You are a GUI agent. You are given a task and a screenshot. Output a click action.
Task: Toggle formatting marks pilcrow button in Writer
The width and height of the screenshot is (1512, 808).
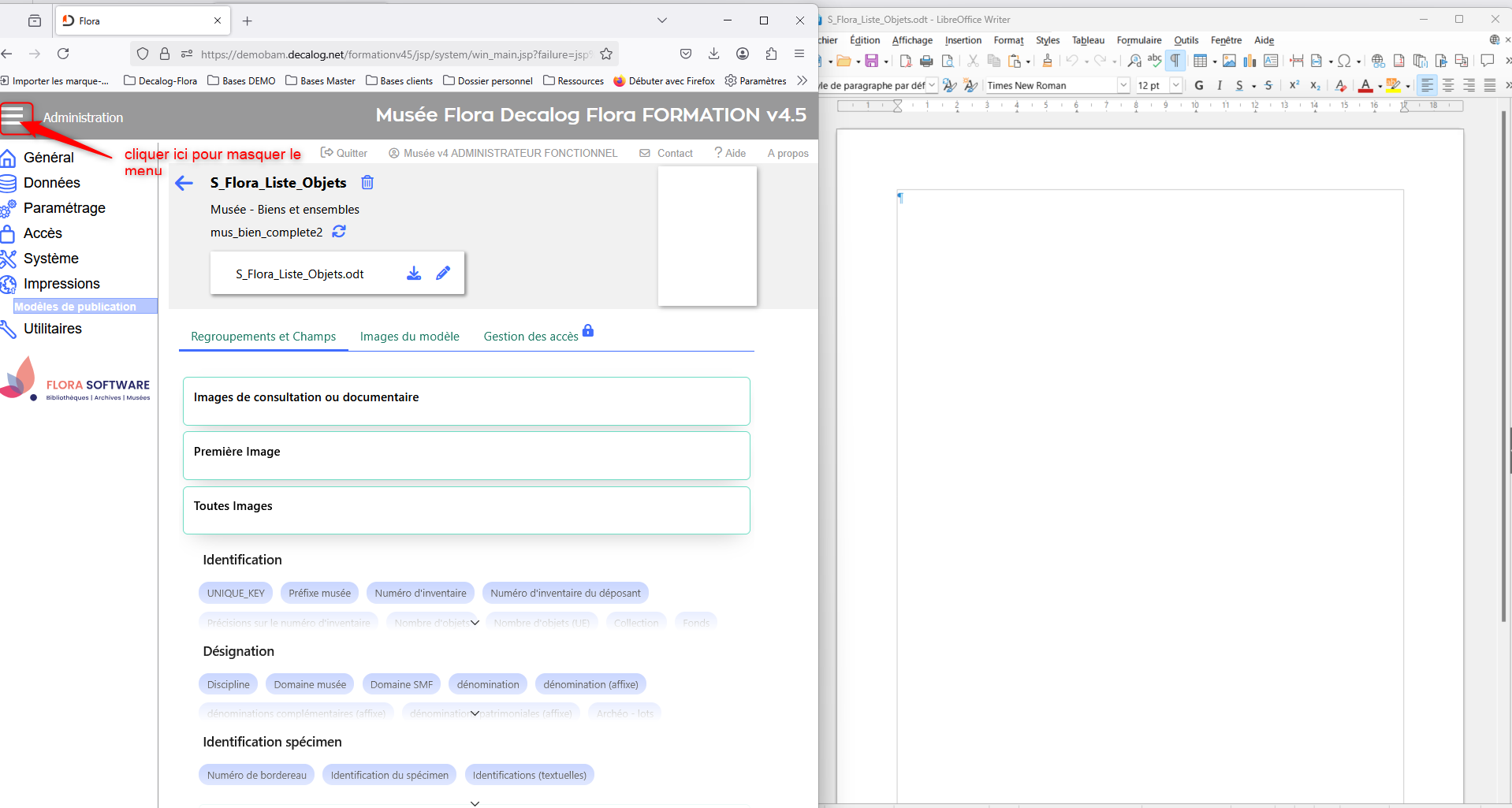click(x=1175, y=61)
